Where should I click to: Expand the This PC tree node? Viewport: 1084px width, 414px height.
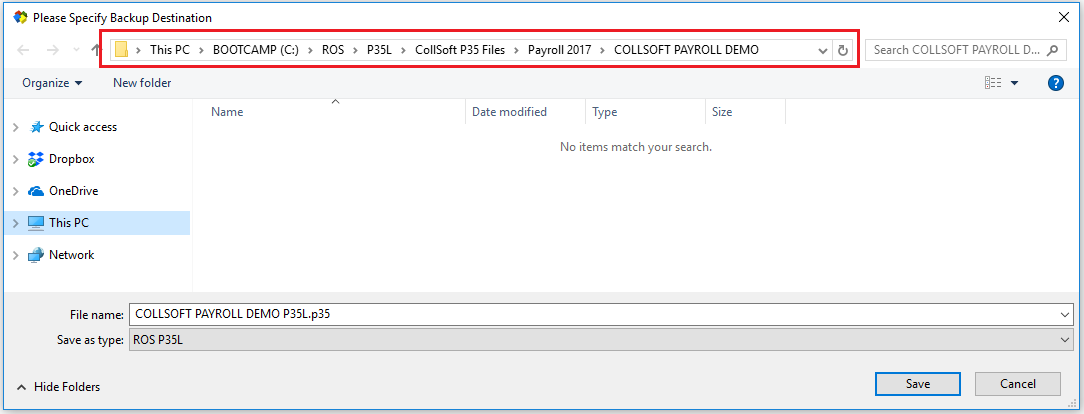point(14,223)
